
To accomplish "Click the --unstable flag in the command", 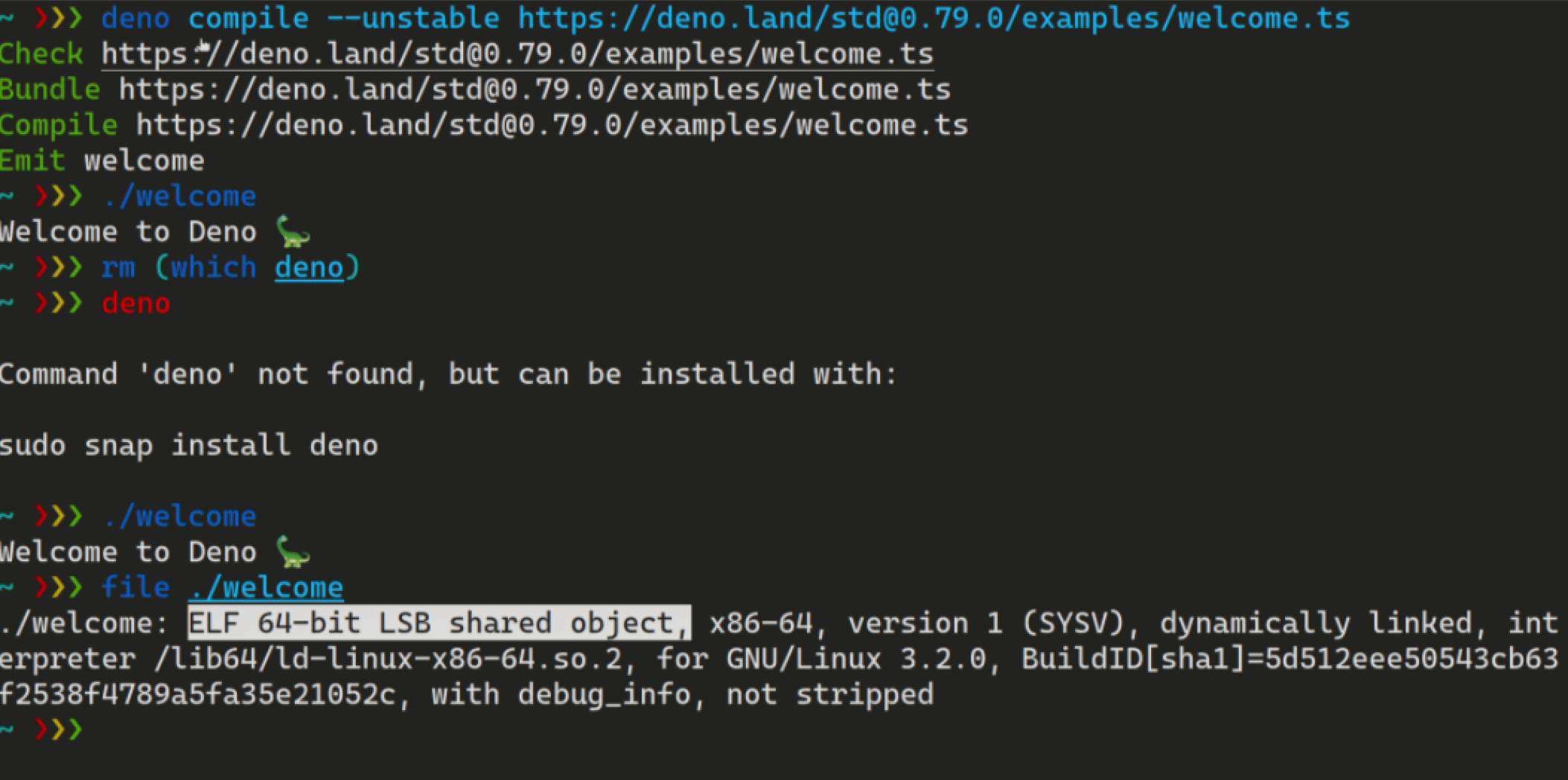I will pos(413,18).
